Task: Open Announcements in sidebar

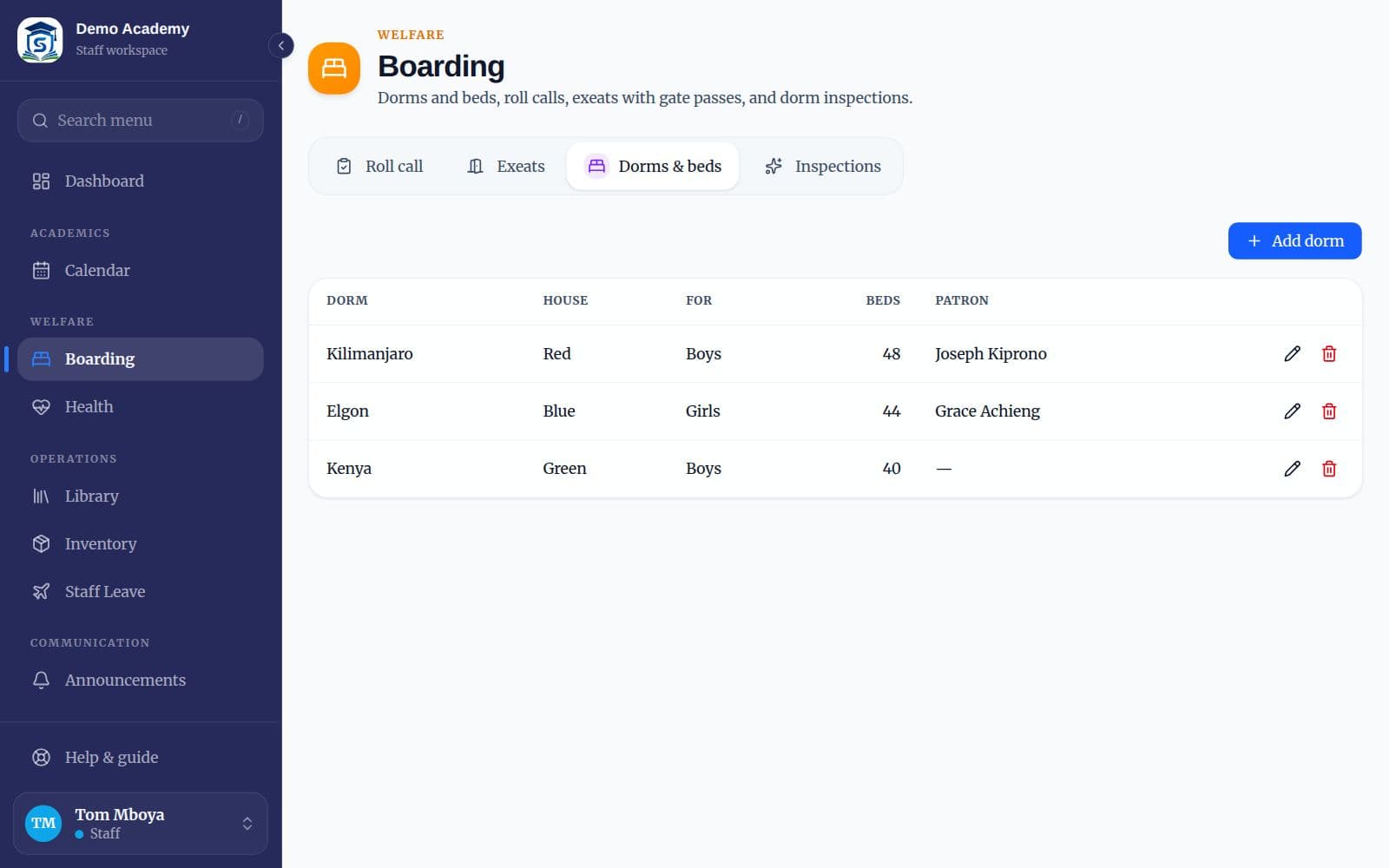Action: pos(141,680)
